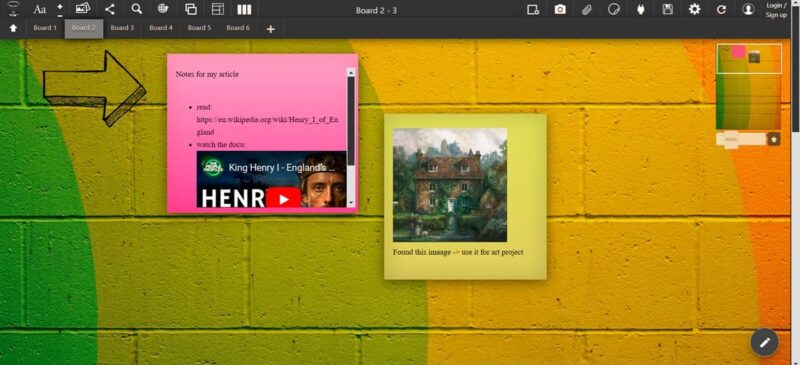Open the layout template icon
The height and width of the screenshot is (365, 800).
218,9
